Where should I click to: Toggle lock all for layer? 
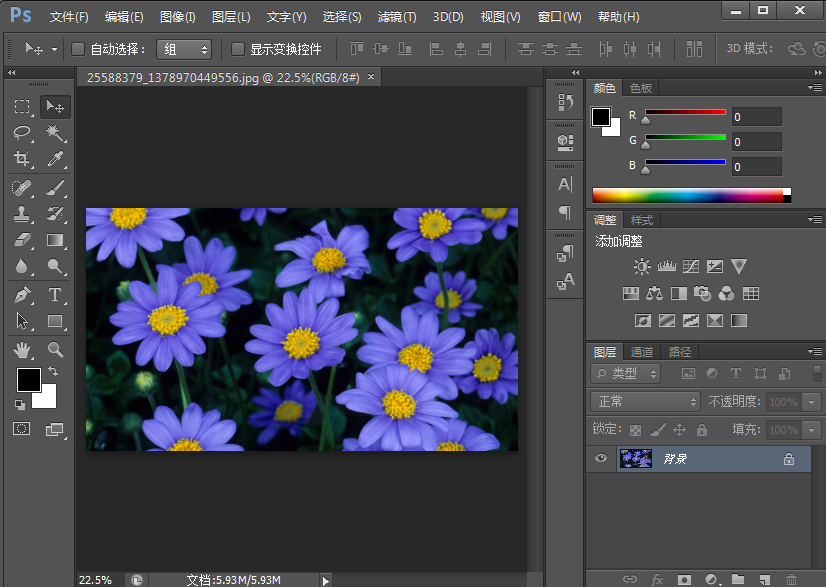click(702, 430)
